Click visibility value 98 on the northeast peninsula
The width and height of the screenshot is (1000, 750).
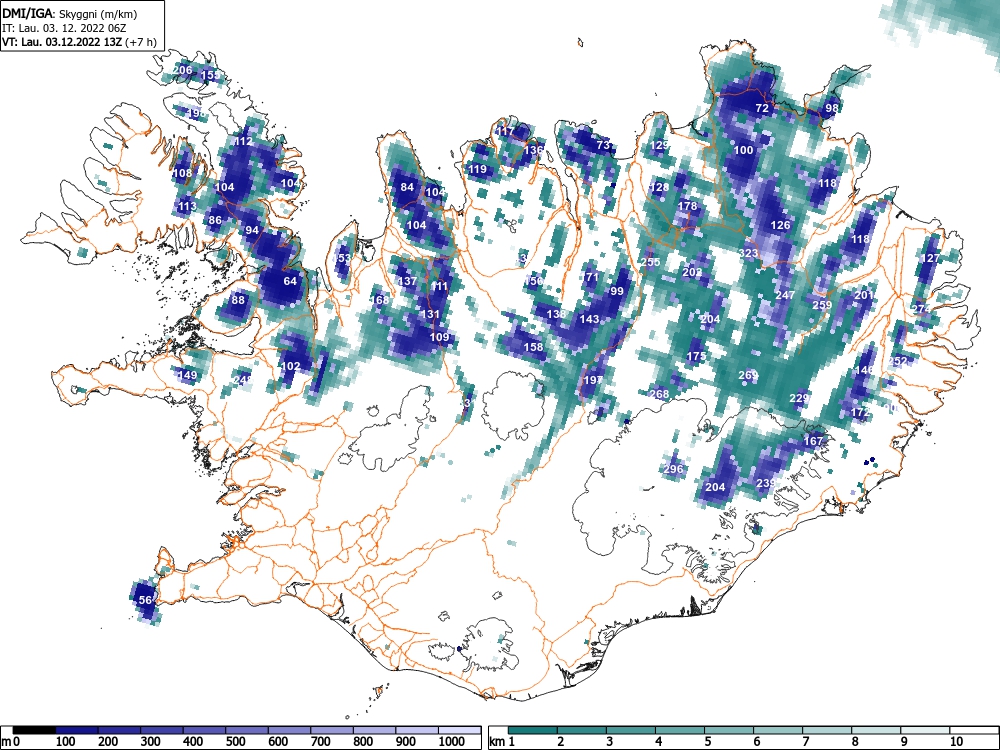tap(832, 108)
